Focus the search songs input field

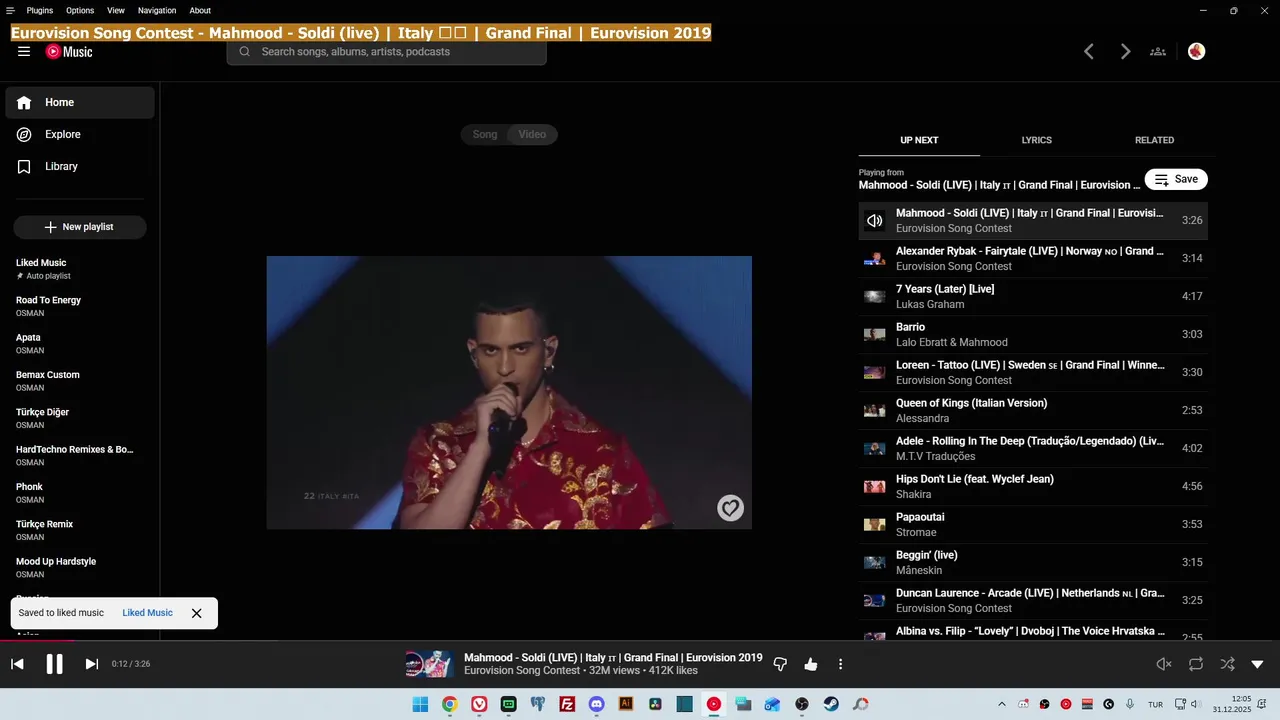[387, 52]
